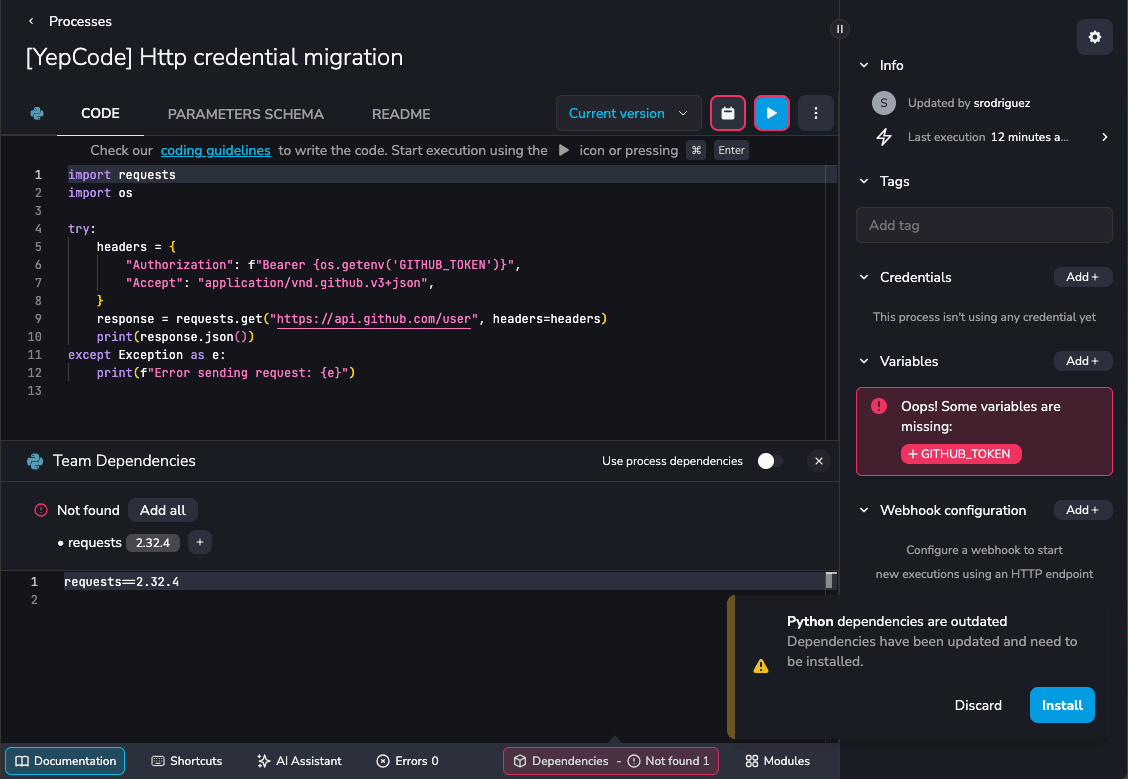This screenshot has width=1128, height=779.
Task: Discard the dependency update notification
Action: (x=978, y=705)
